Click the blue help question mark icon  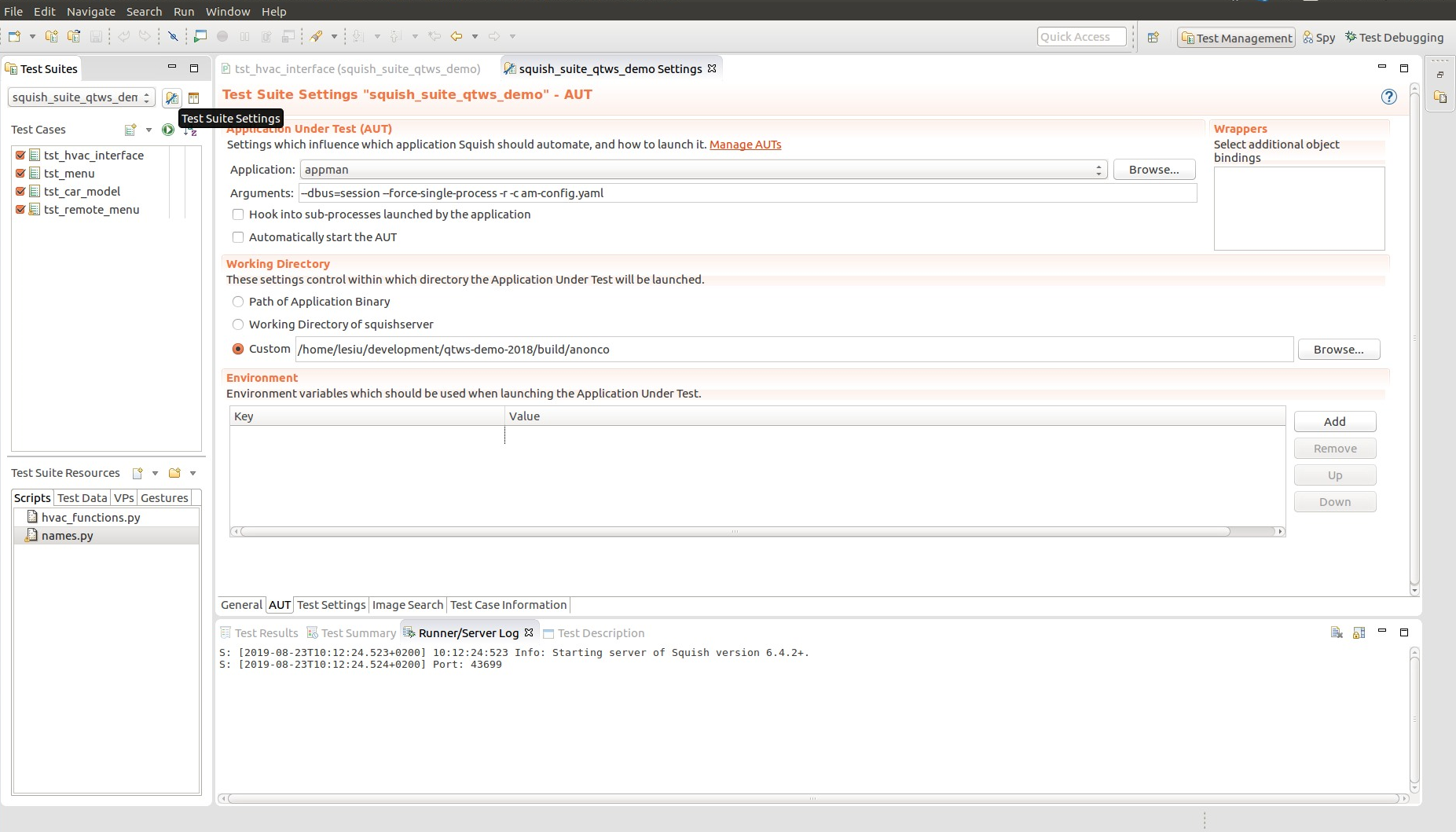(1388, 97)
